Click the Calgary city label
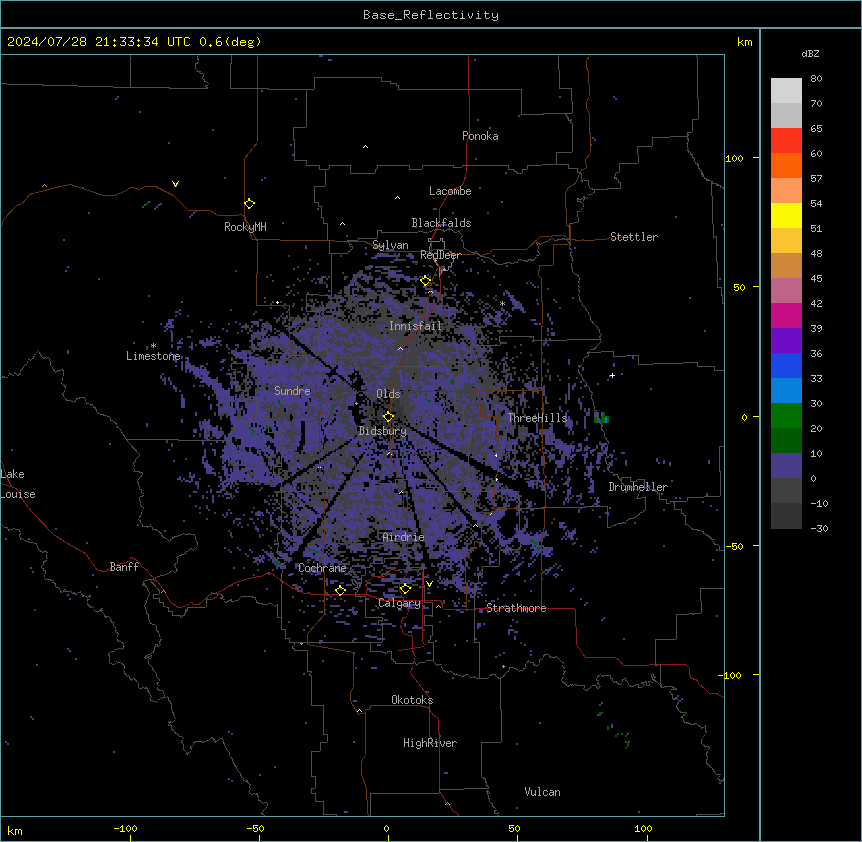Image resolution: width=862 pixels, height=842 pixels. (x=400, y=603)
